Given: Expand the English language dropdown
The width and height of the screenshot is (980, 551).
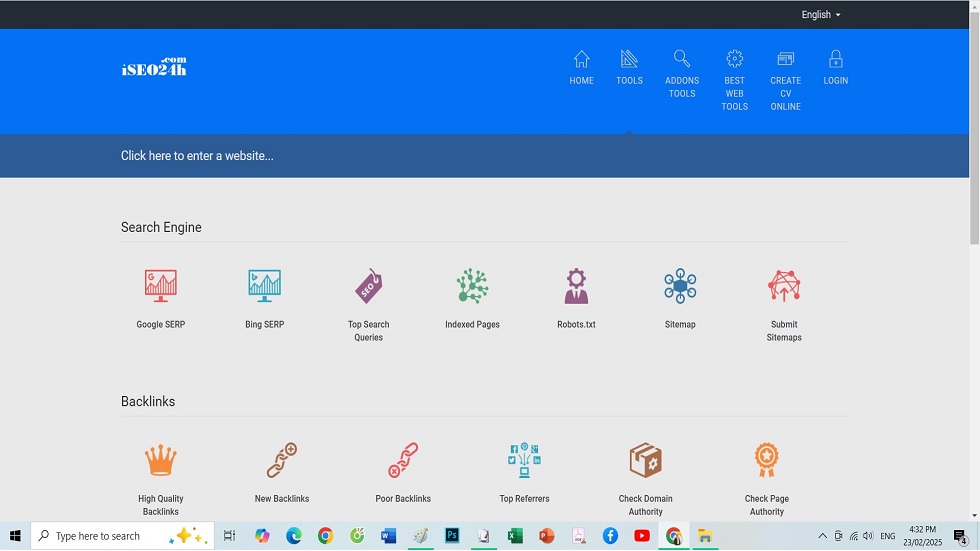Looking at the screenshot, I should point(820,15).
